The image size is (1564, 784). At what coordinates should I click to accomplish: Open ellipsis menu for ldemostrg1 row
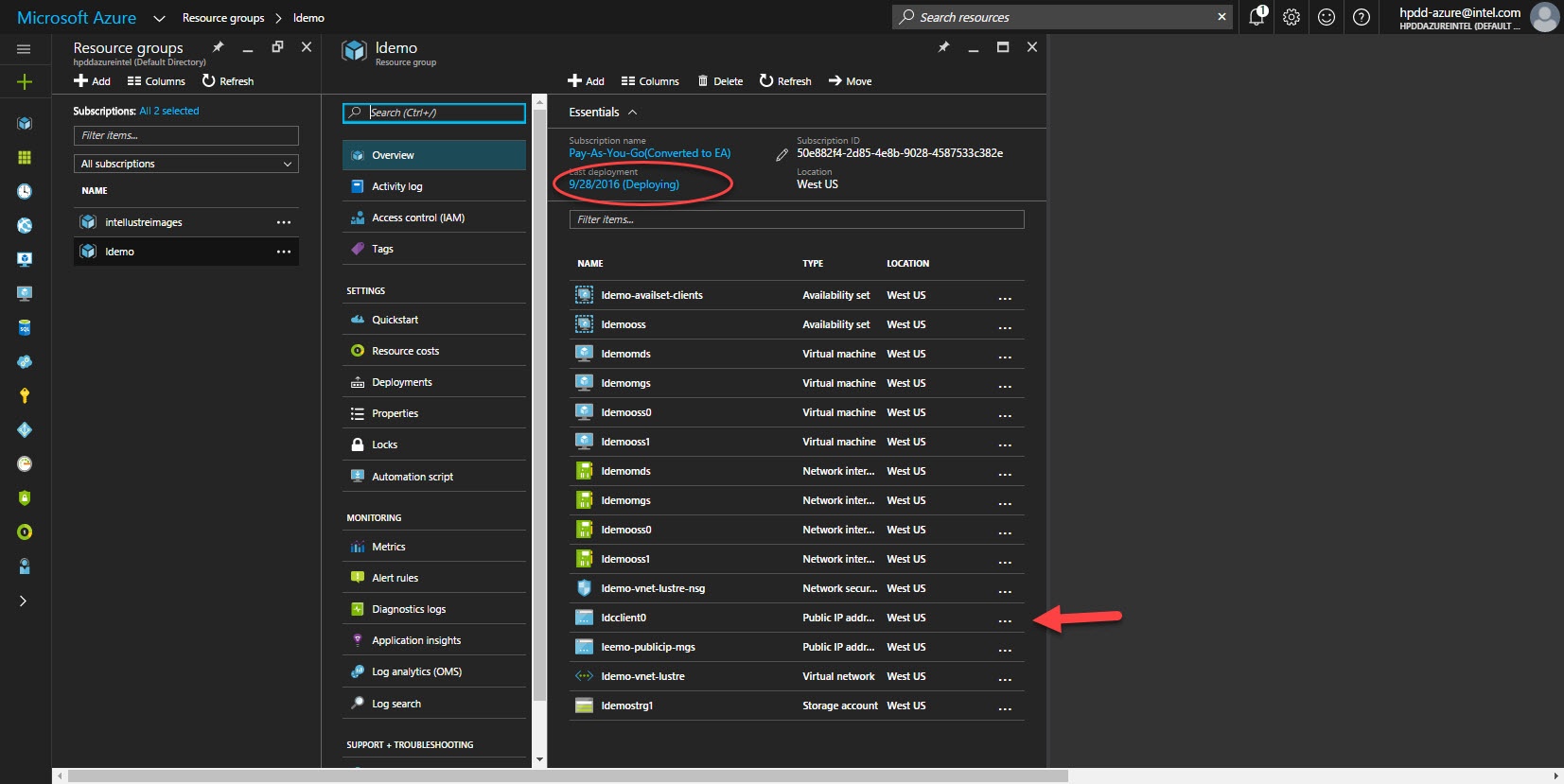click(x=1005, y=707)
